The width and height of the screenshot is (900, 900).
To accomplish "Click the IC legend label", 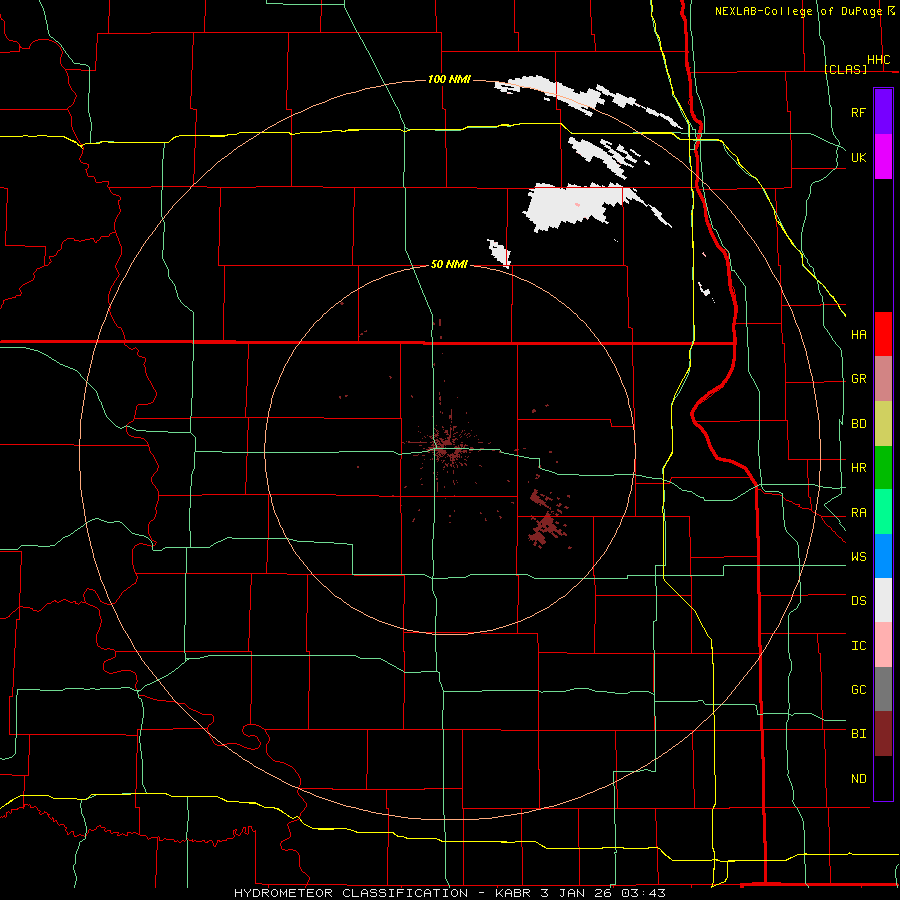I will click(x=858, y=646).
